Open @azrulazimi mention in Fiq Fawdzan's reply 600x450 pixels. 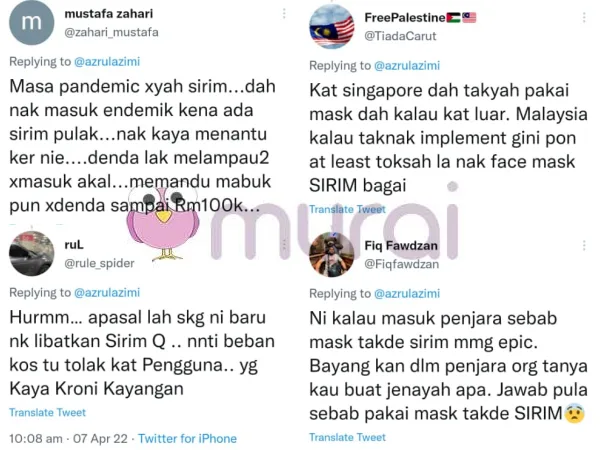click(x=407, y=293)
